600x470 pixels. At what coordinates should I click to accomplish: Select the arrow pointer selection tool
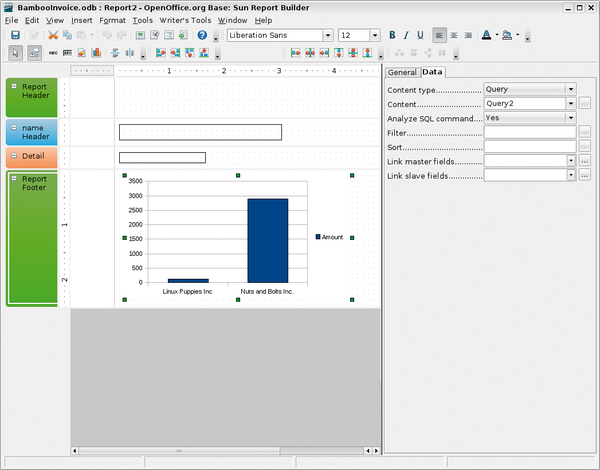[x=15, y=52]
